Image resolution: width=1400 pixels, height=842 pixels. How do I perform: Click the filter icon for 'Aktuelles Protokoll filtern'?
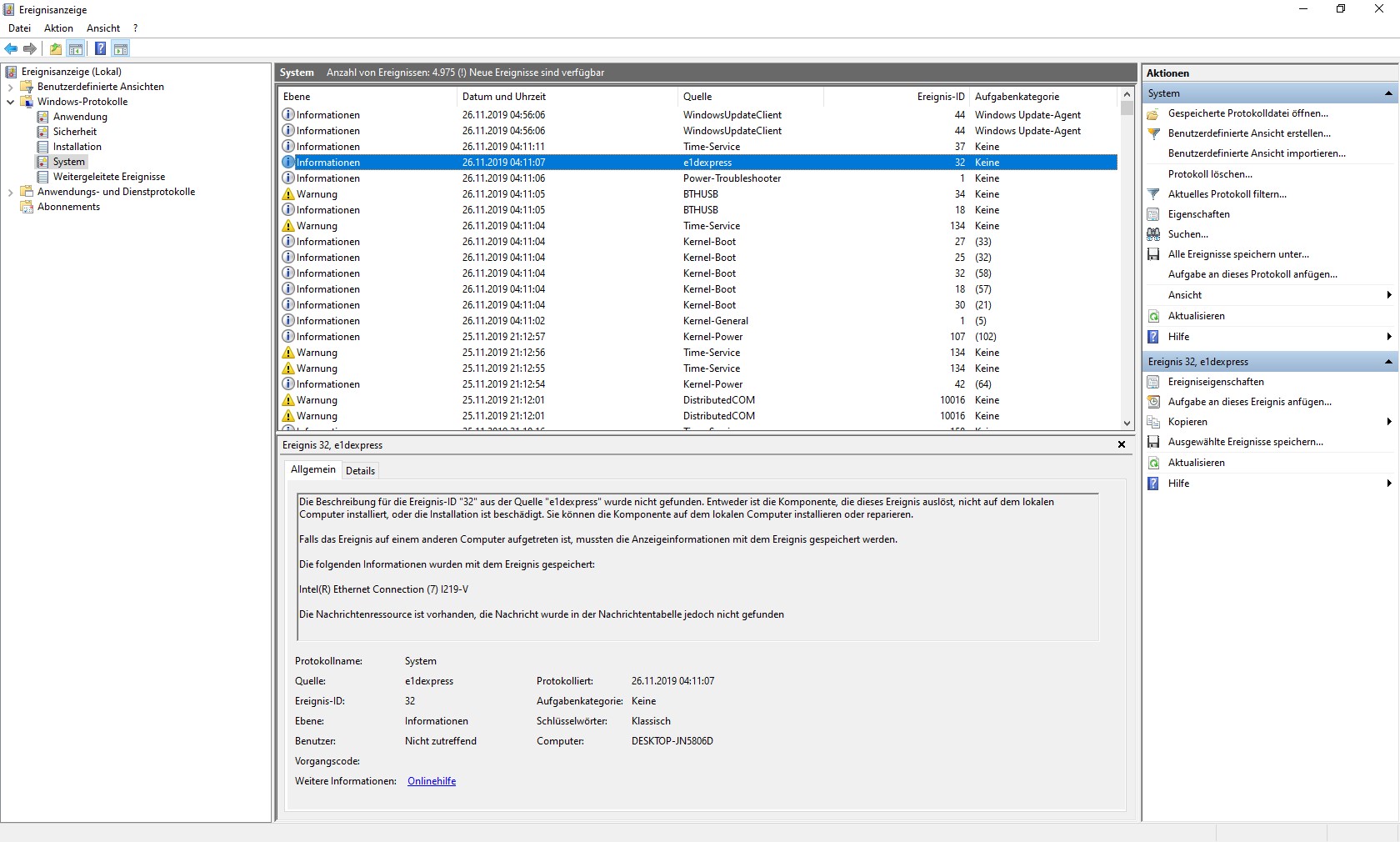tap(1153, 194)
